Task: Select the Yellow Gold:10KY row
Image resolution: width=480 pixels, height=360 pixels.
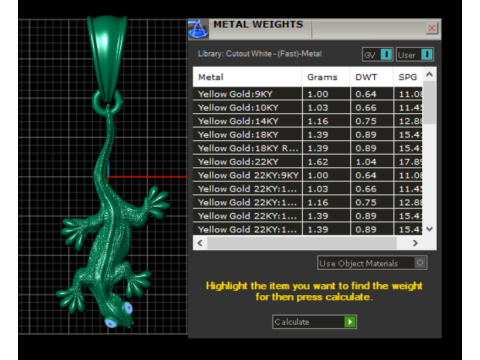Action: pos(308,108)
